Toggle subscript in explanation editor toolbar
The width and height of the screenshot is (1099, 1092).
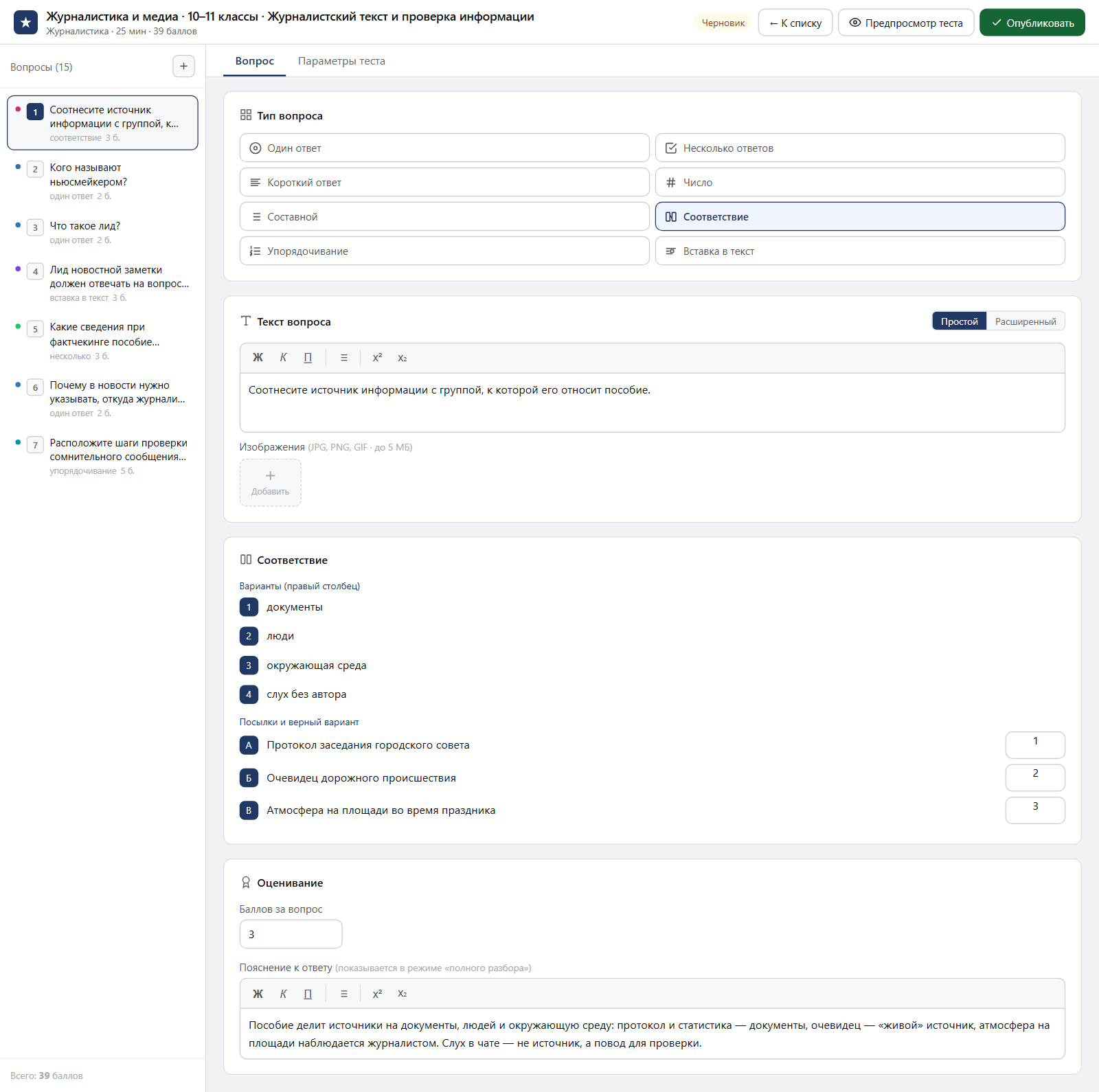pos(403,994)
